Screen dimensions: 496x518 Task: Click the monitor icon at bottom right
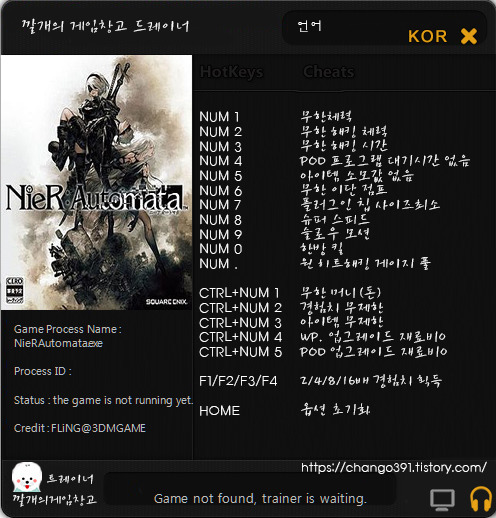coord(442,499)
